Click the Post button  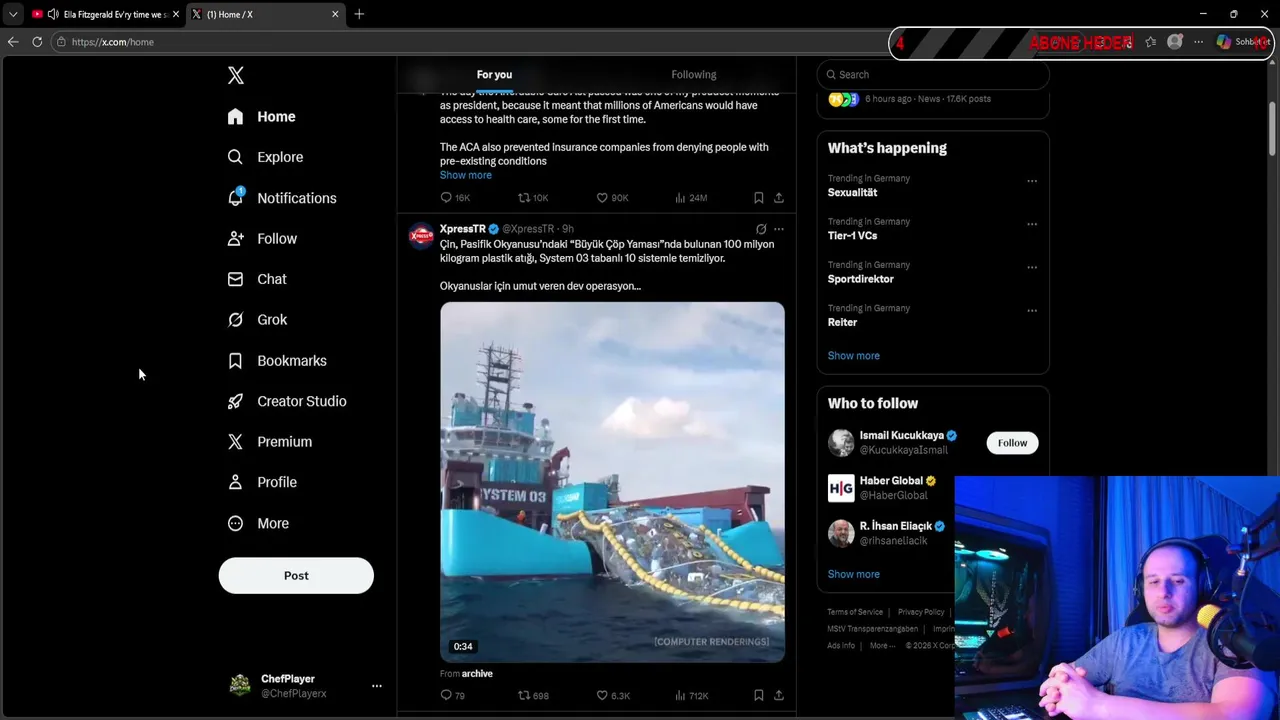[x=296, y=576]
